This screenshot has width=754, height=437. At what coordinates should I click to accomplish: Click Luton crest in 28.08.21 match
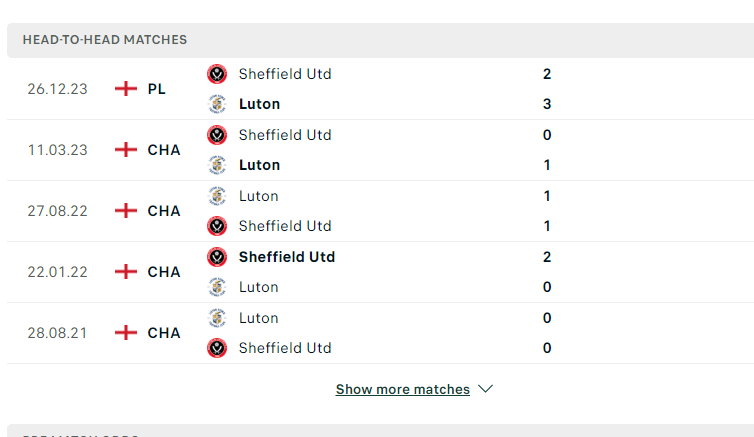click(217, 318)
